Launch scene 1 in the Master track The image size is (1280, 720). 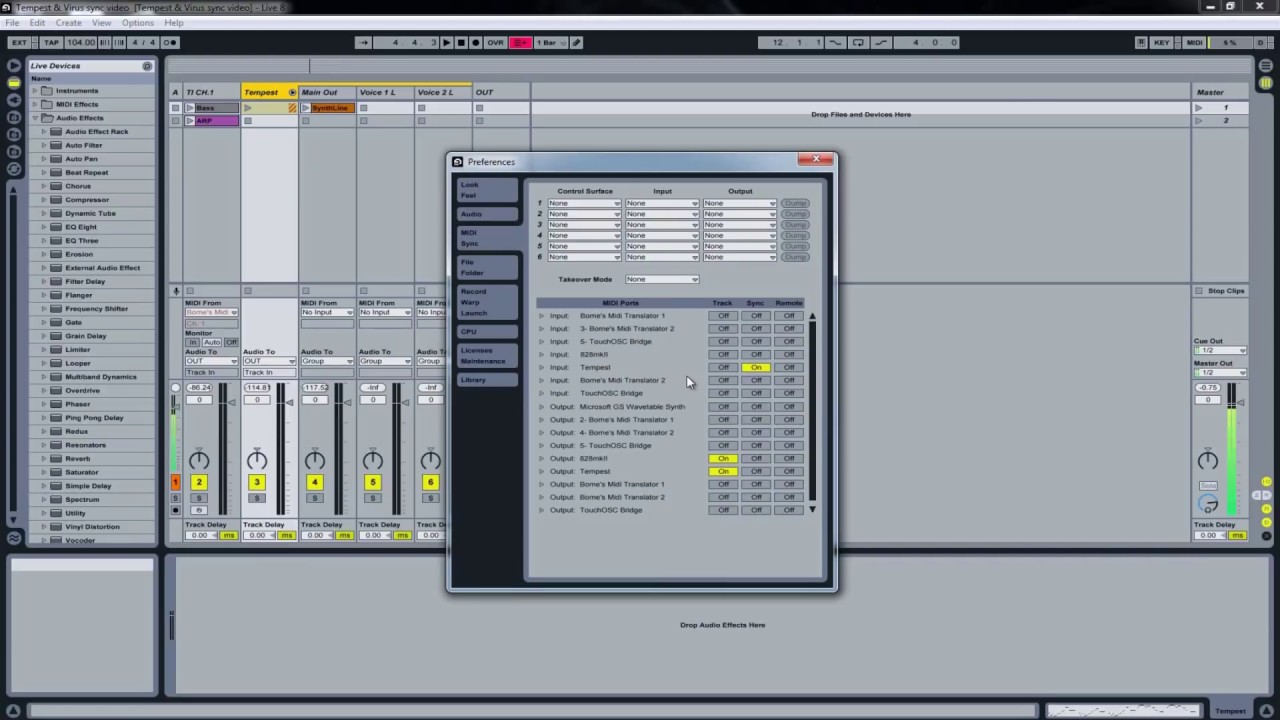click(1199, 108)
